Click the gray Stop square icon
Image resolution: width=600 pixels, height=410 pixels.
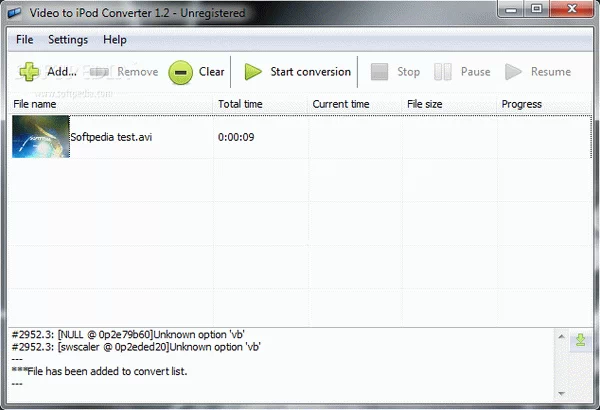(379, 72)
